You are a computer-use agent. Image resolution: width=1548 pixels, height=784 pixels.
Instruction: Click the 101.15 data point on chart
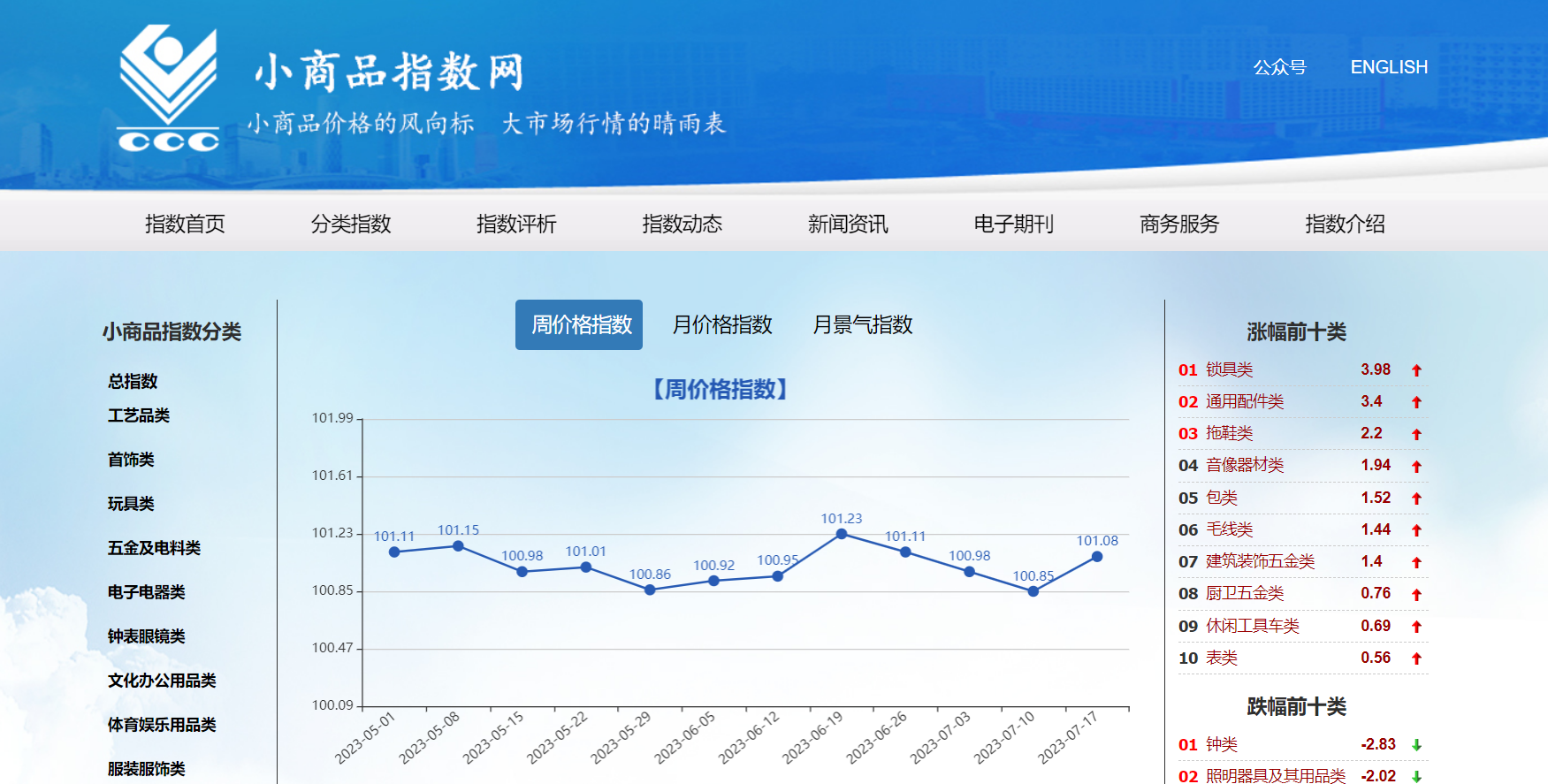coord(458,546)
